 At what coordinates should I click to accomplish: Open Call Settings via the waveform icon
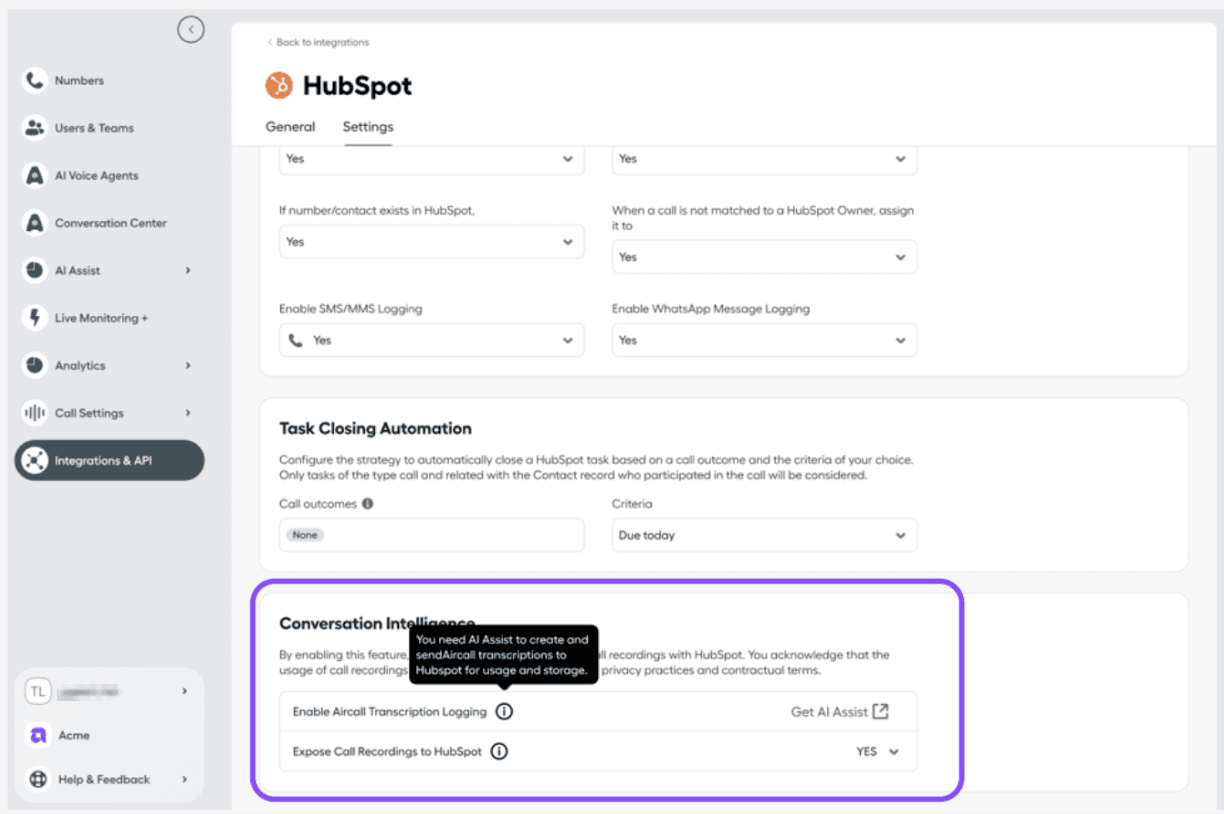click(35, 413)
